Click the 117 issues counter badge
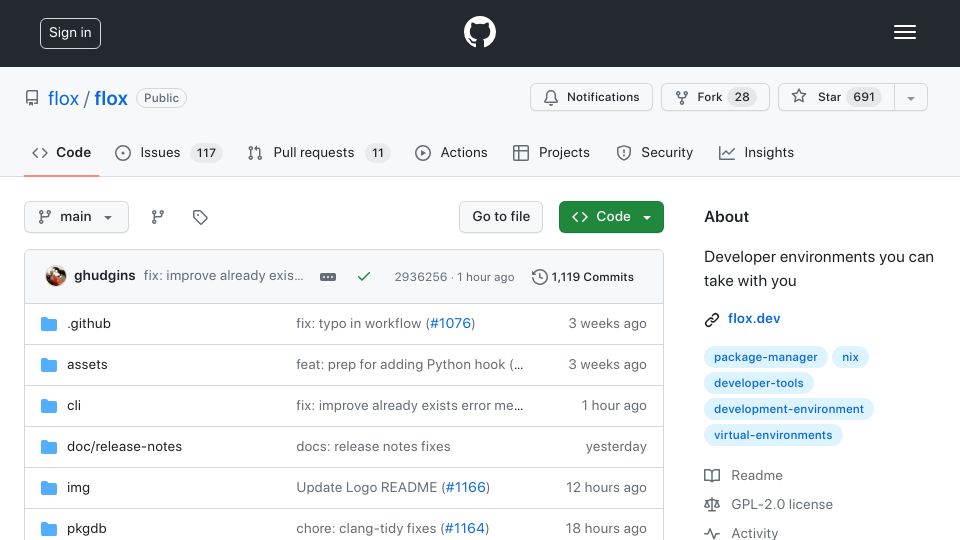This screenshot has width=960, height=540. point(206,152)
